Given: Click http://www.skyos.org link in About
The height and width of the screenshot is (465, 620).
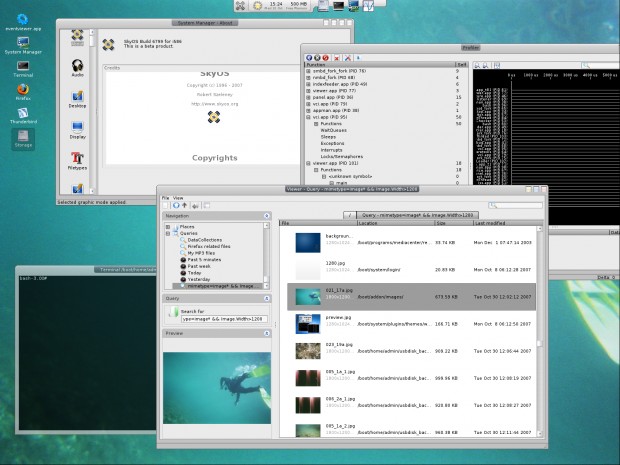Looking at the screenshot, I should 215,104.
